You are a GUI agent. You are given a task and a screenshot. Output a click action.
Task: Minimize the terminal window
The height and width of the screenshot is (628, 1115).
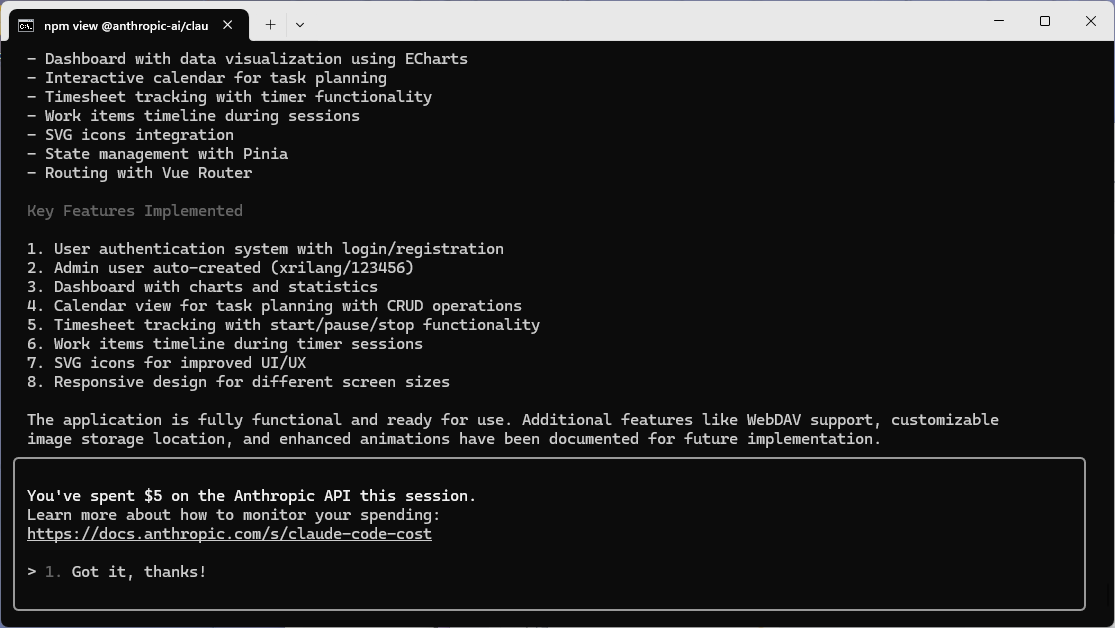click(999, 21)
